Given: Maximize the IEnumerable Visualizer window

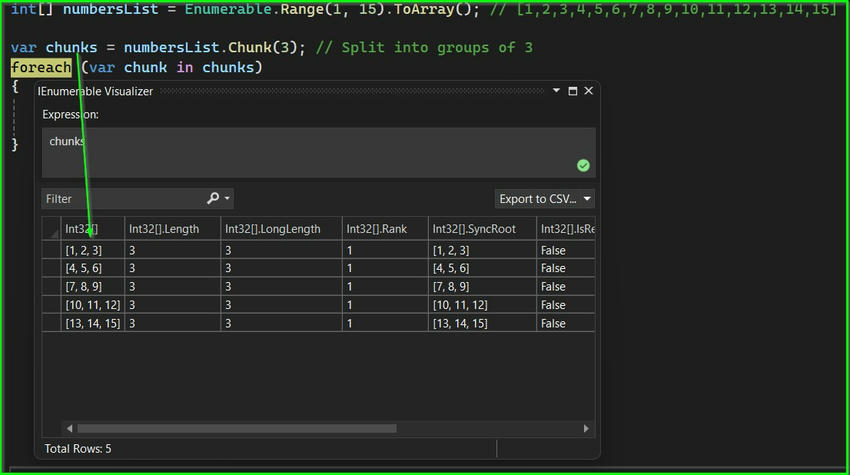Looking at the screenshot, I should (x=572, y=91).
